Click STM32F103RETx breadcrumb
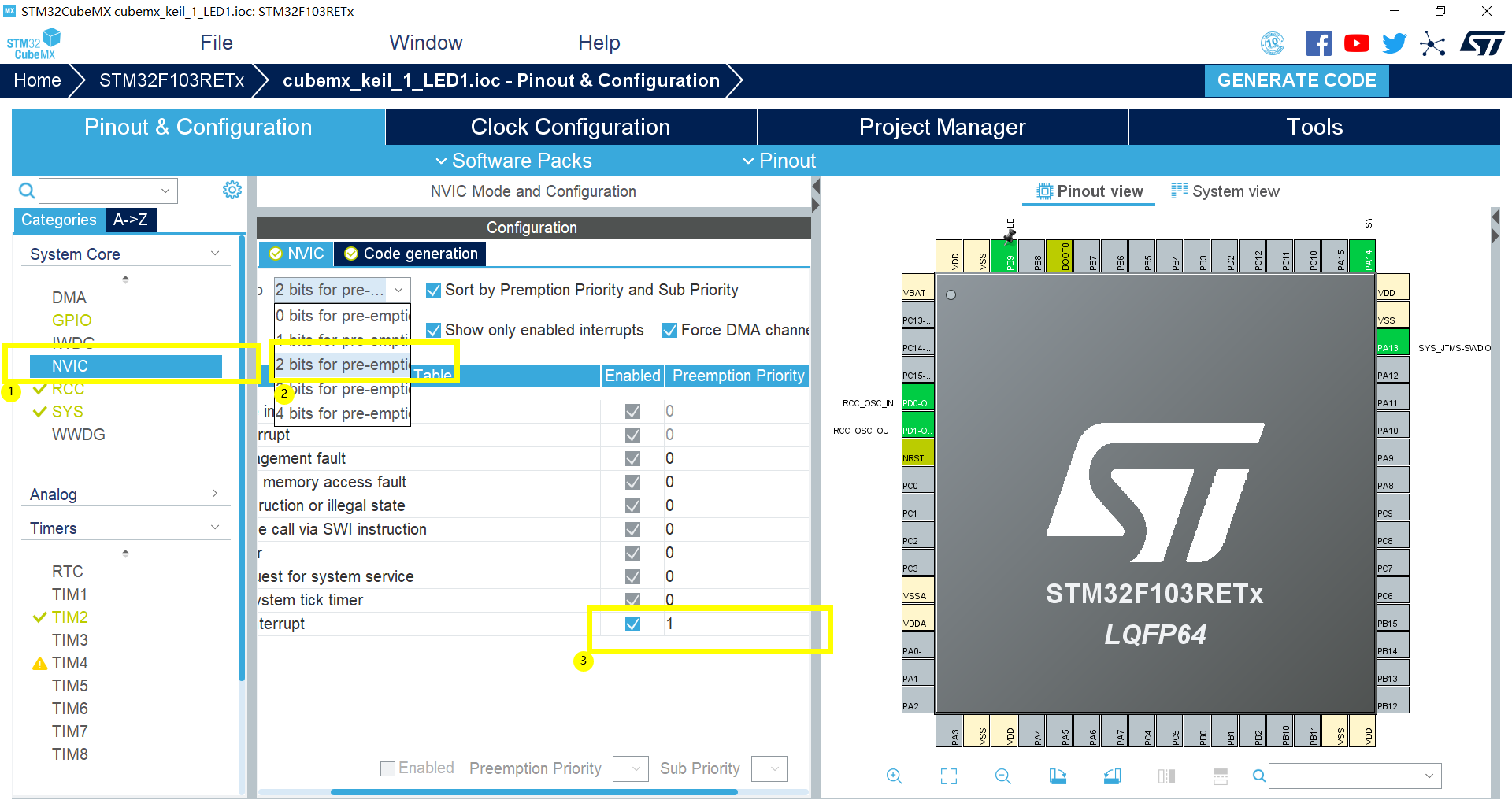Viewport: 1512px width, 811px height. [x=172, y=80]
